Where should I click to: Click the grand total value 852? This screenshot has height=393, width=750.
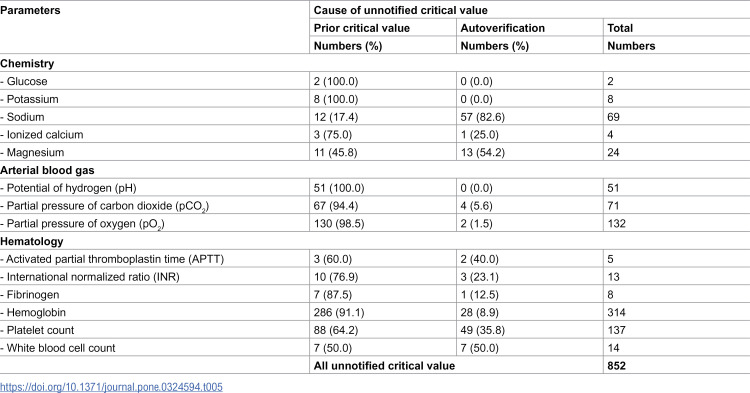pos(617,366)
